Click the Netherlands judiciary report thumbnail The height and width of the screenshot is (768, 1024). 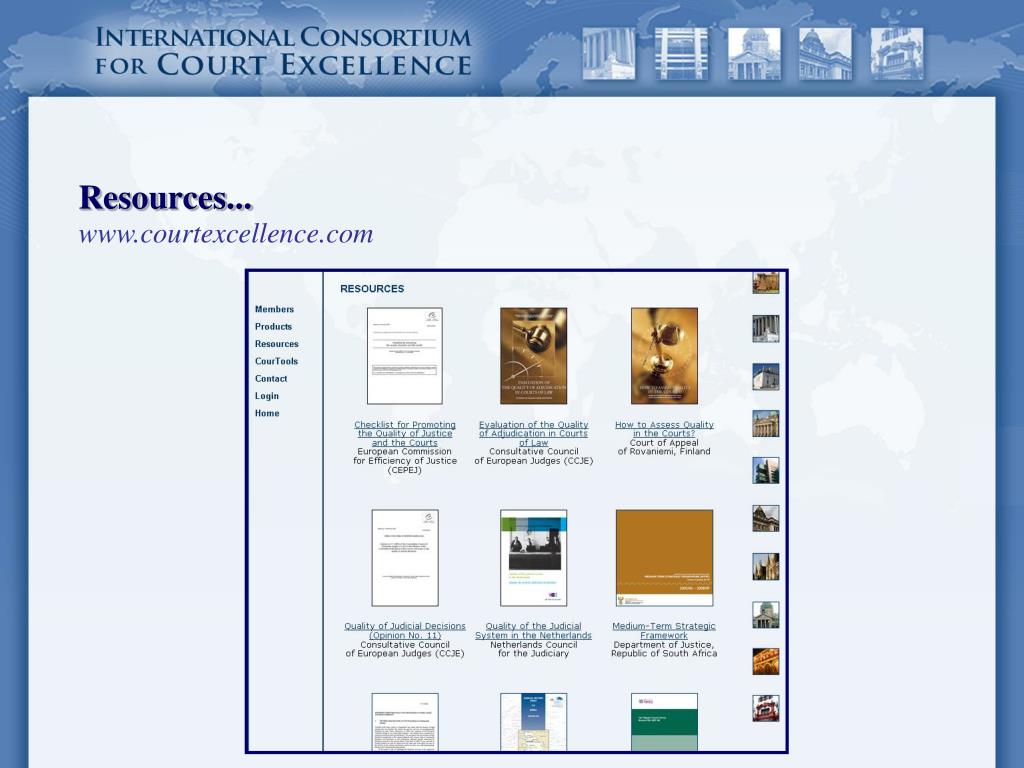pyautogui.click(x=534, y=558)
